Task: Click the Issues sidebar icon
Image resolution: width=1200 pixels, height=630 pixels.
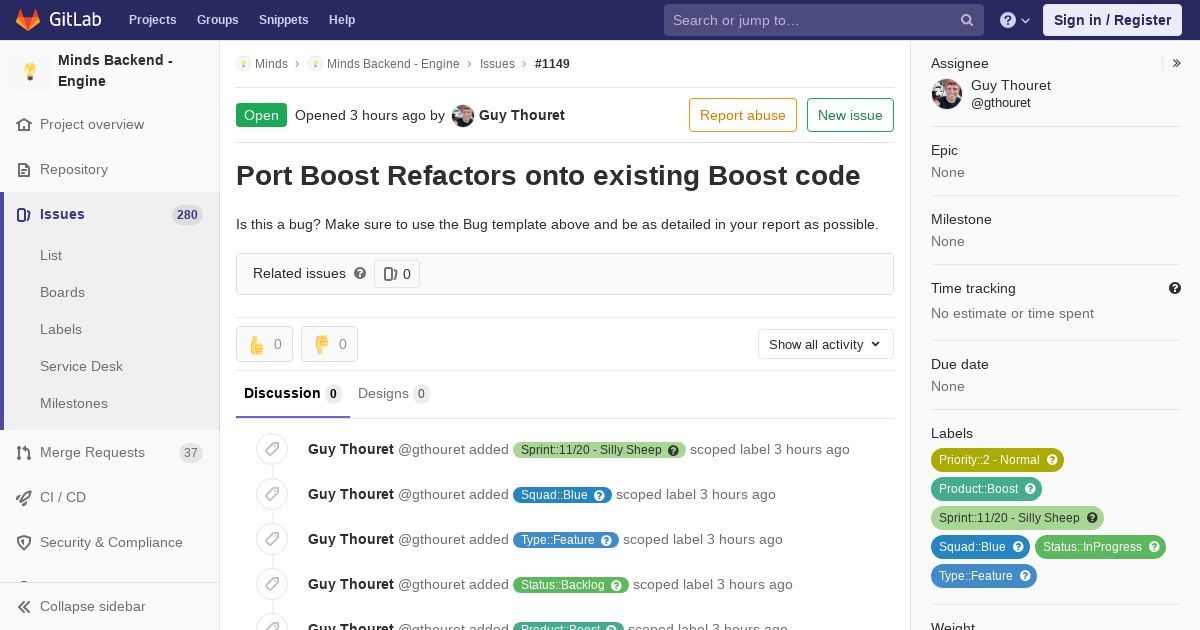Action: point(24,215)
